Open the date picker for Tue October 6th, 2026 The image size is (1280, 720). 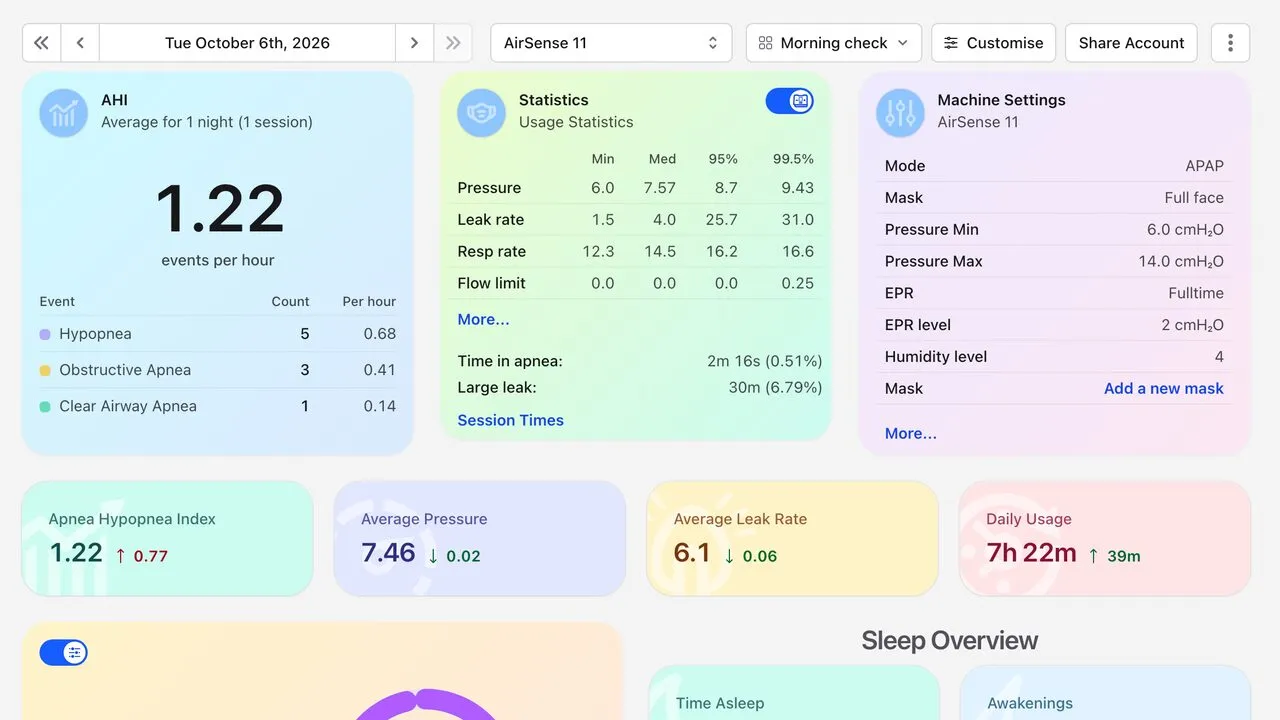(247, 43)
